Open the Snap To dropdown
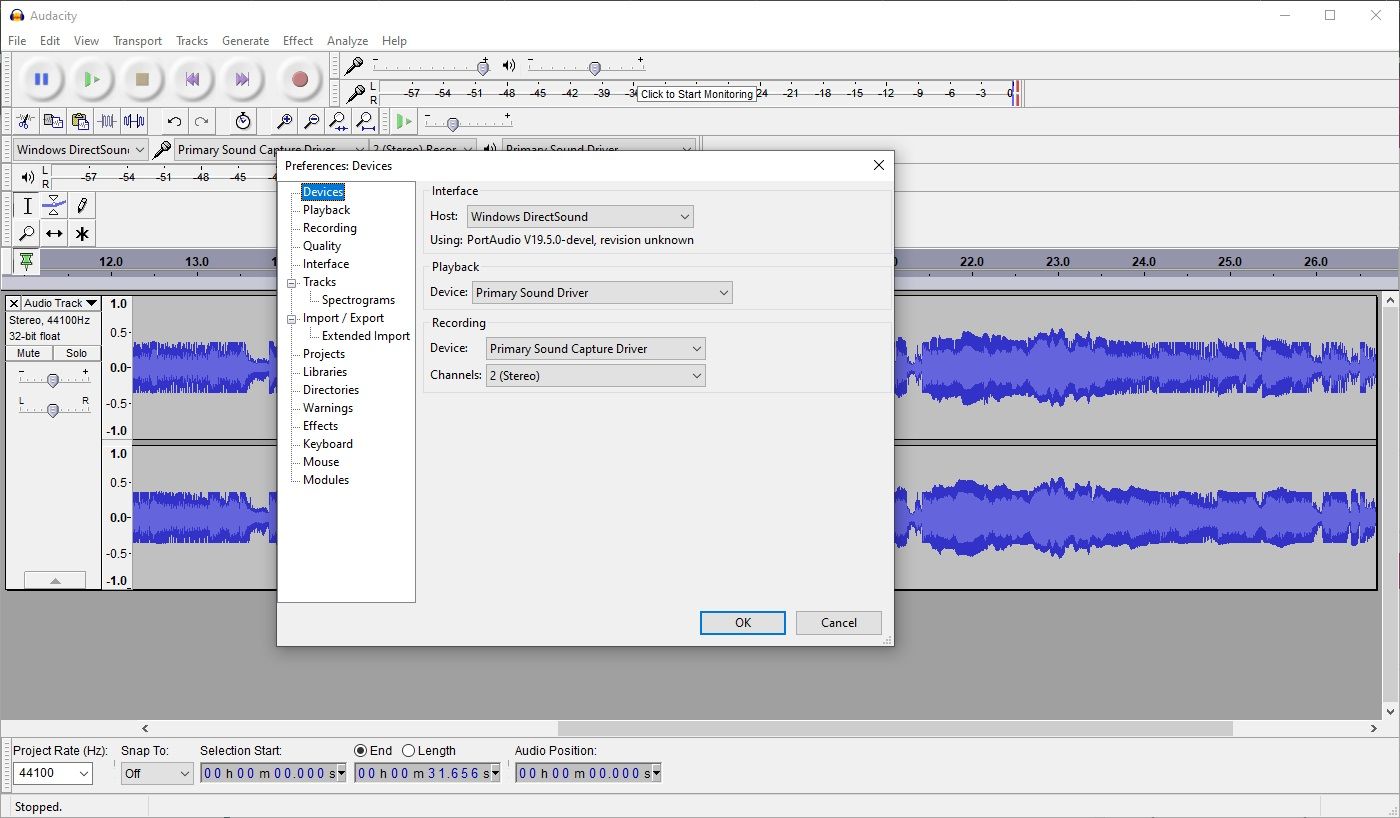1400x818 pixels. click(x=157, y=773)
